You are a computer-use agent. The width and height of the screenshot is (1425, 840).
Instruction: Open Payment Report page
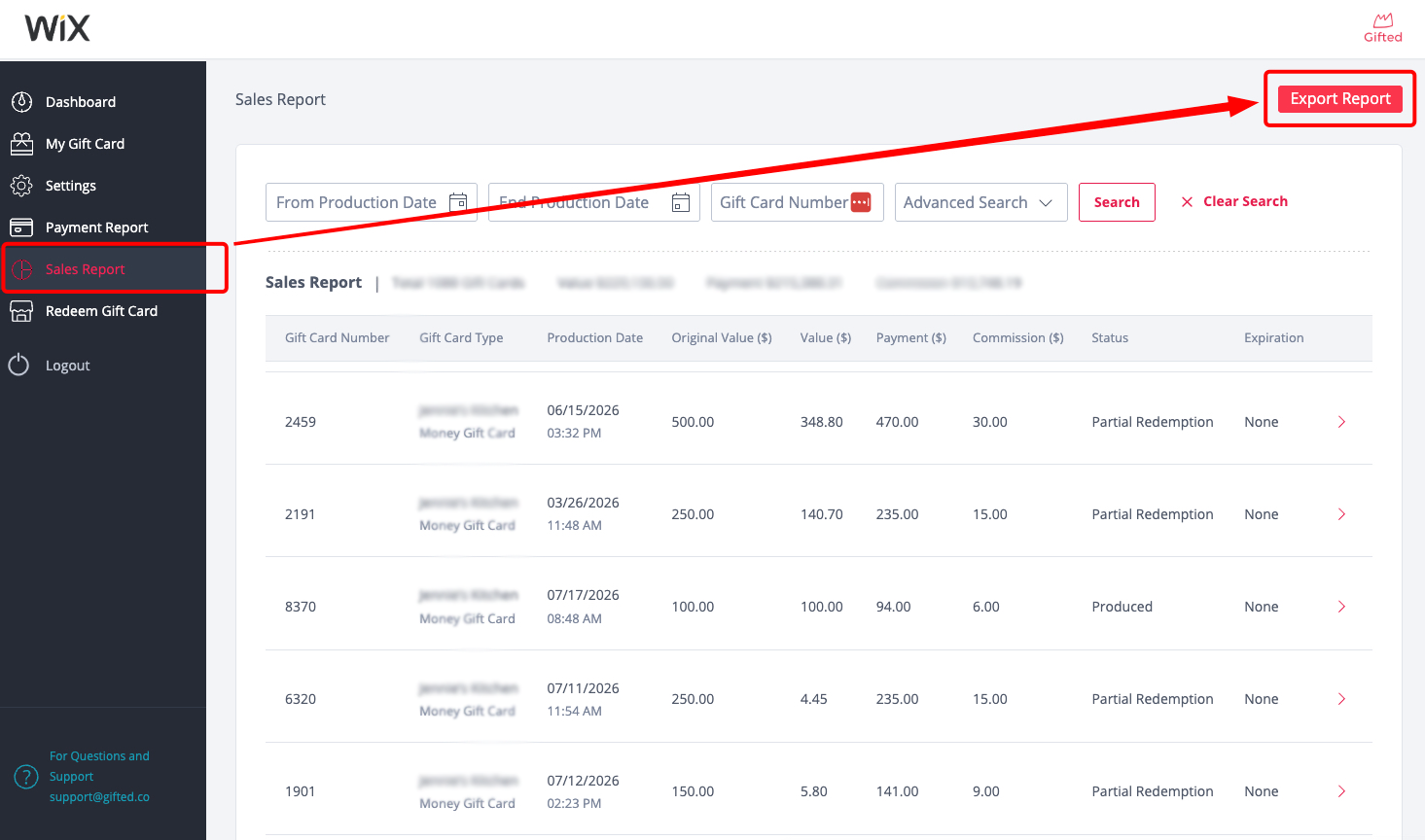(97, 227)
